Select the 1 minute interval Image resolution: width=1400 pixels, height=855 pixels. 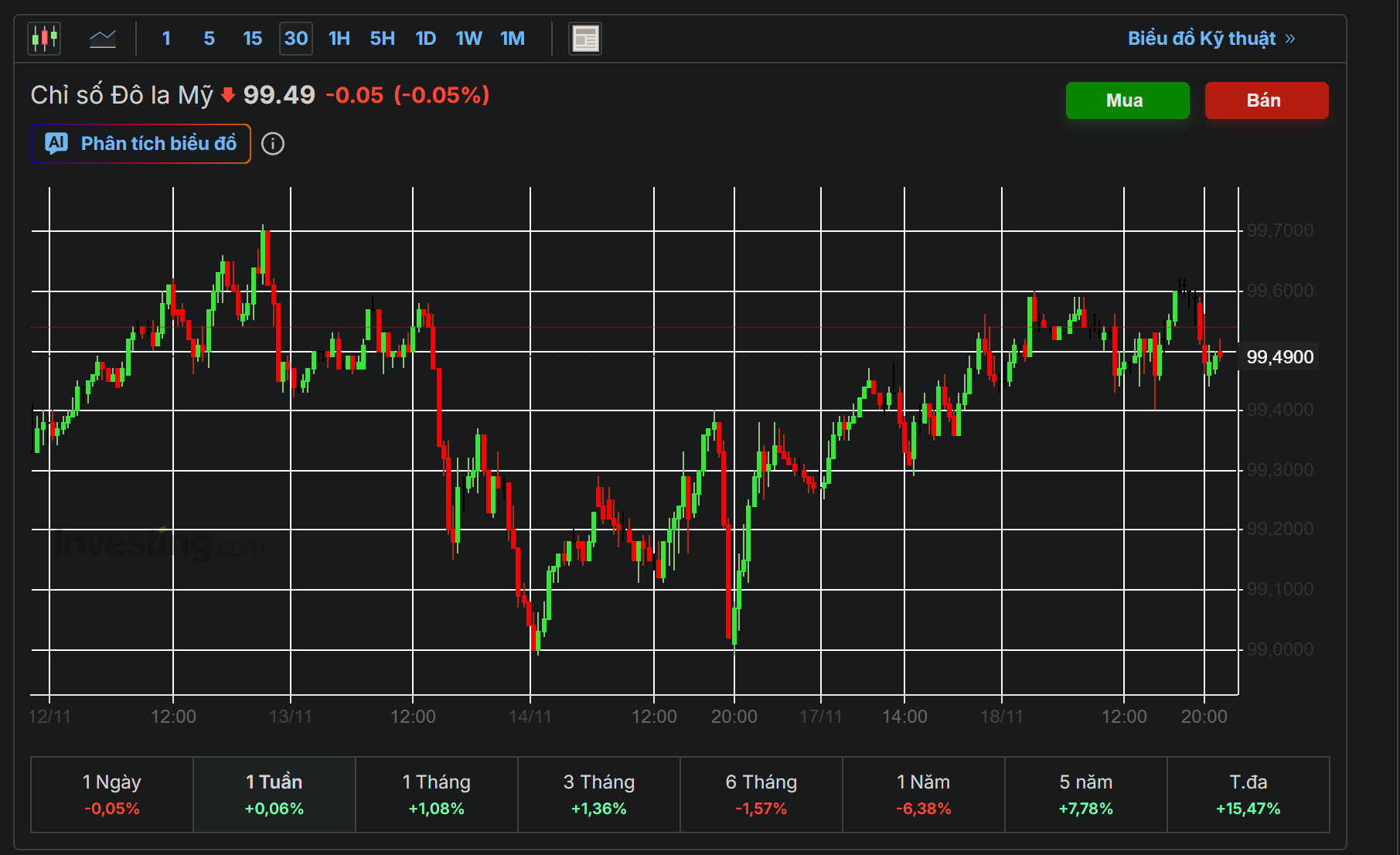click(166, 39)
